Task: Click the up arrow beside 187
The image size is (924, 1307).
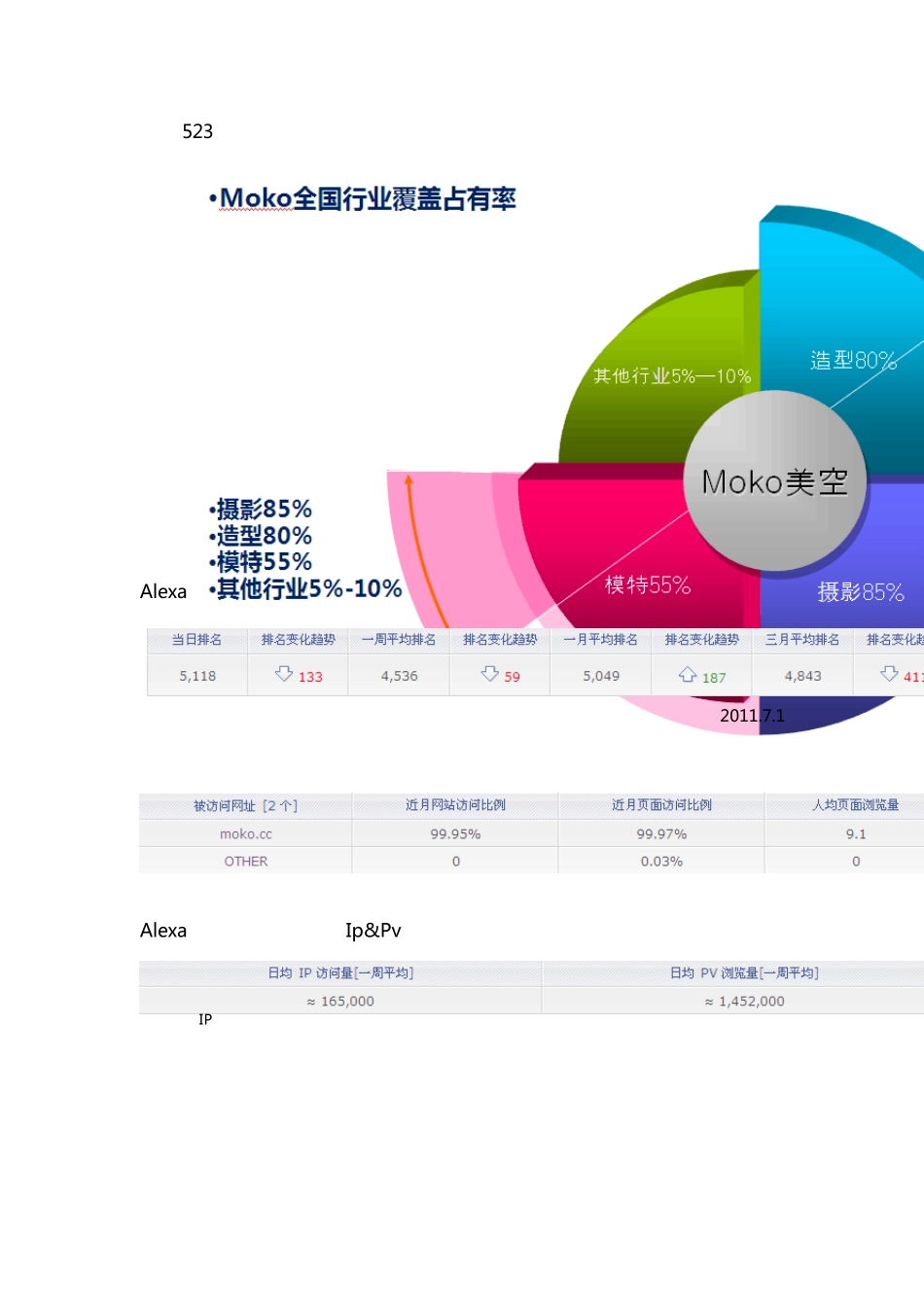Action: point(688,674)
